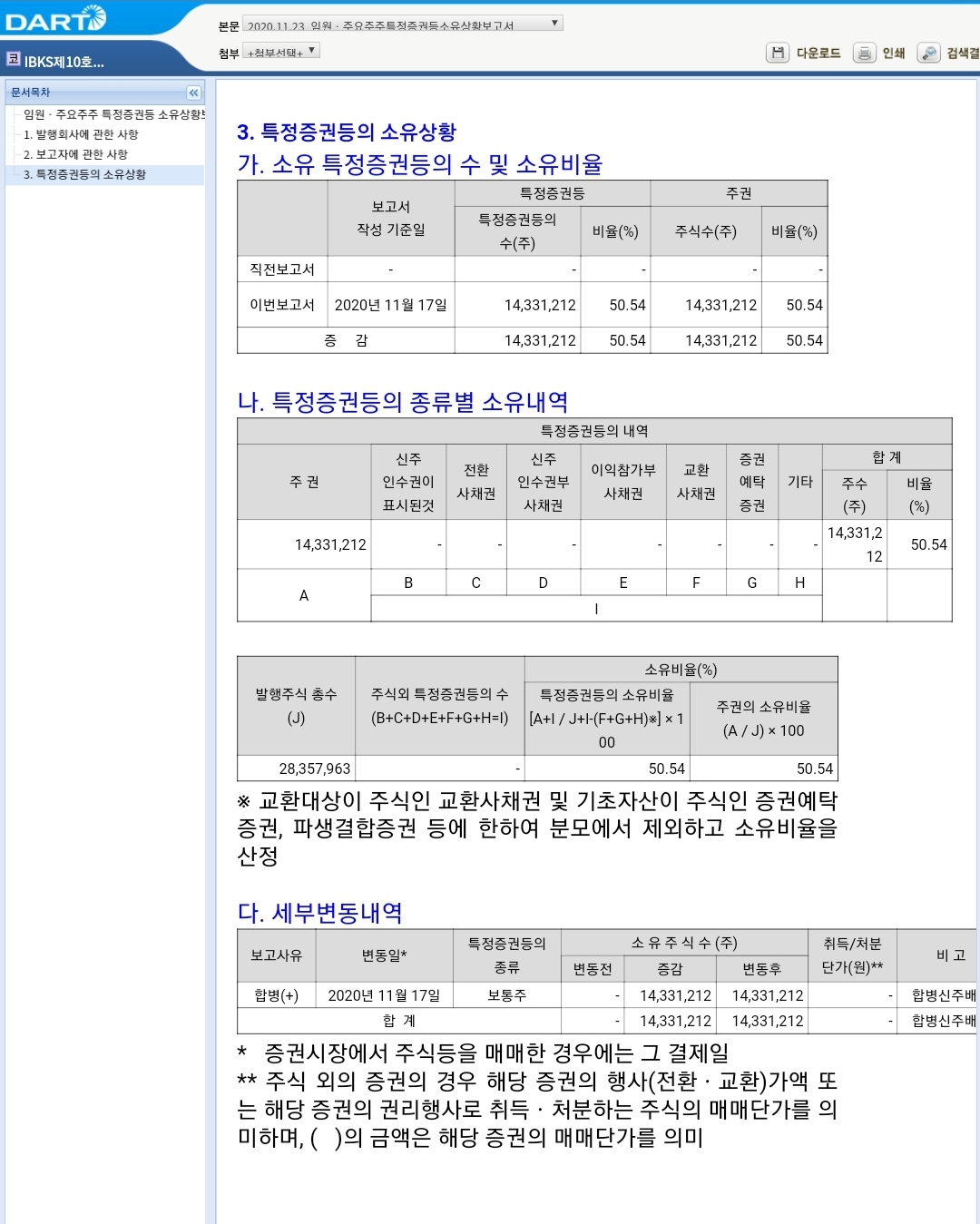Click the '* 증권시장에서 주식등을 매매한 경우에는' footnote
The image size is (980, 1224).
483,1053
